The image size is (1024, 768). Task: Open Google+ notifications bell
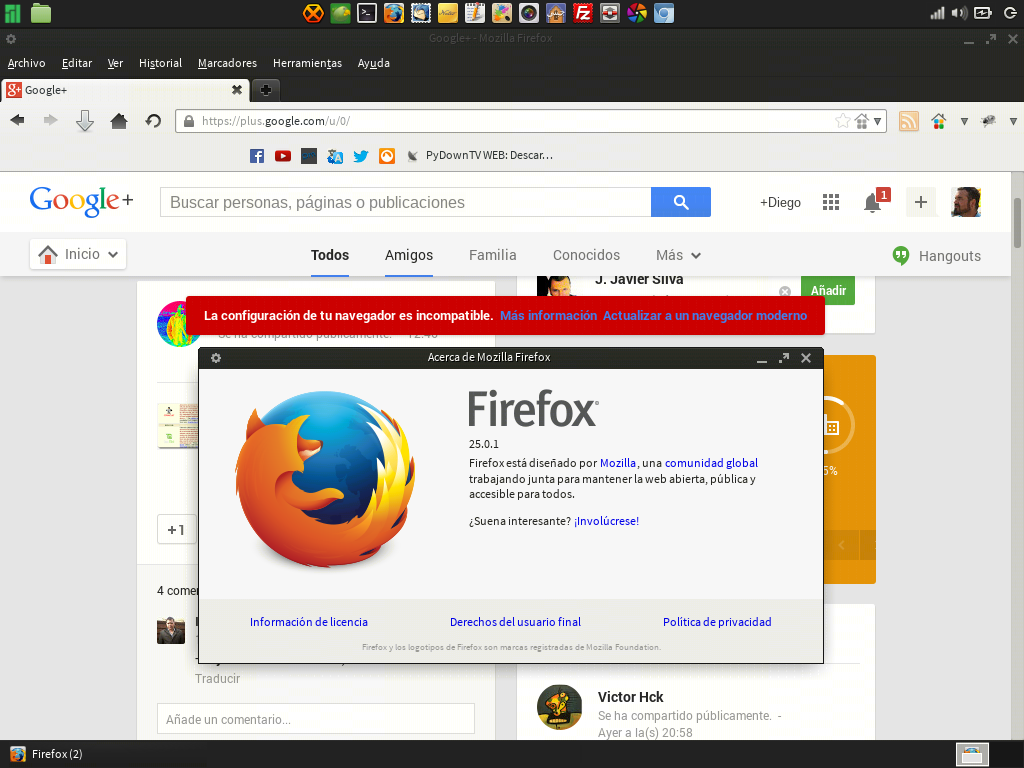(872, 203)
